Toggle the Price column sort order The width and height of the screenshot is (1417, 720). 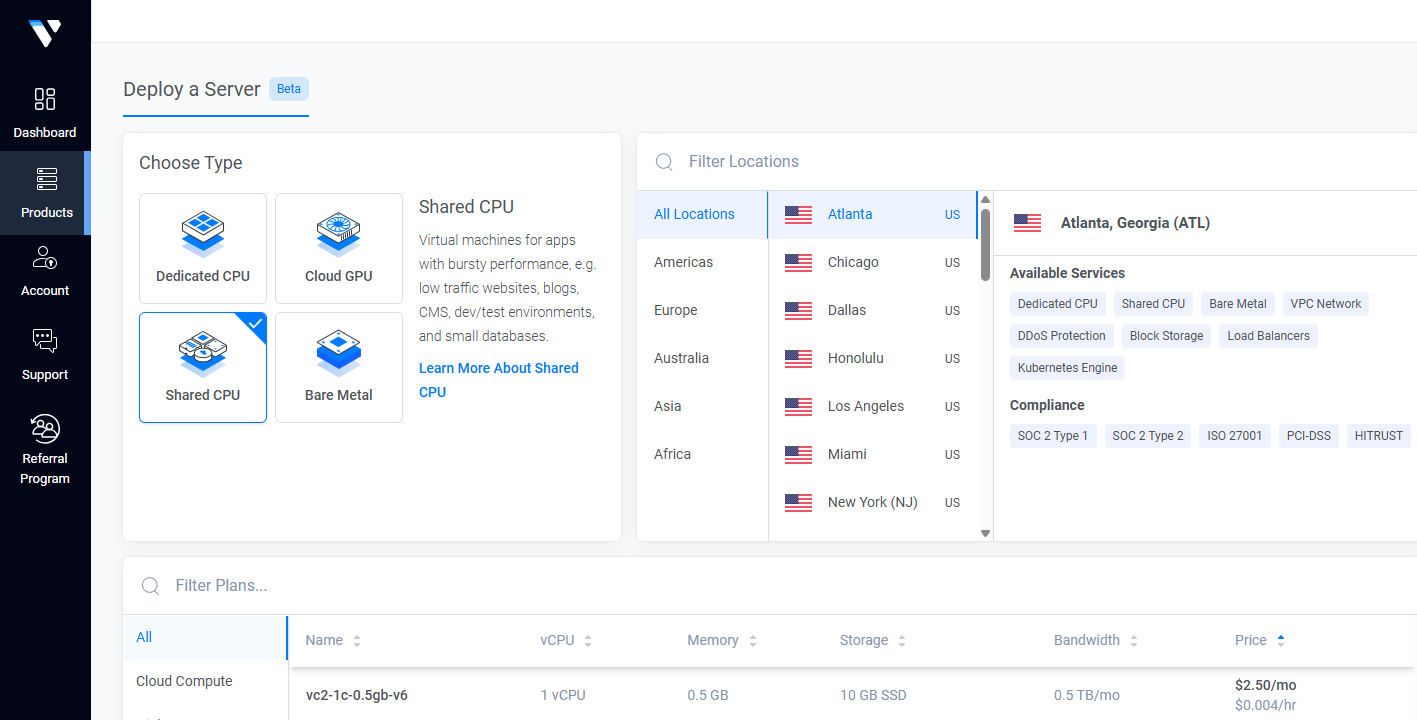tap(1259, 640)
